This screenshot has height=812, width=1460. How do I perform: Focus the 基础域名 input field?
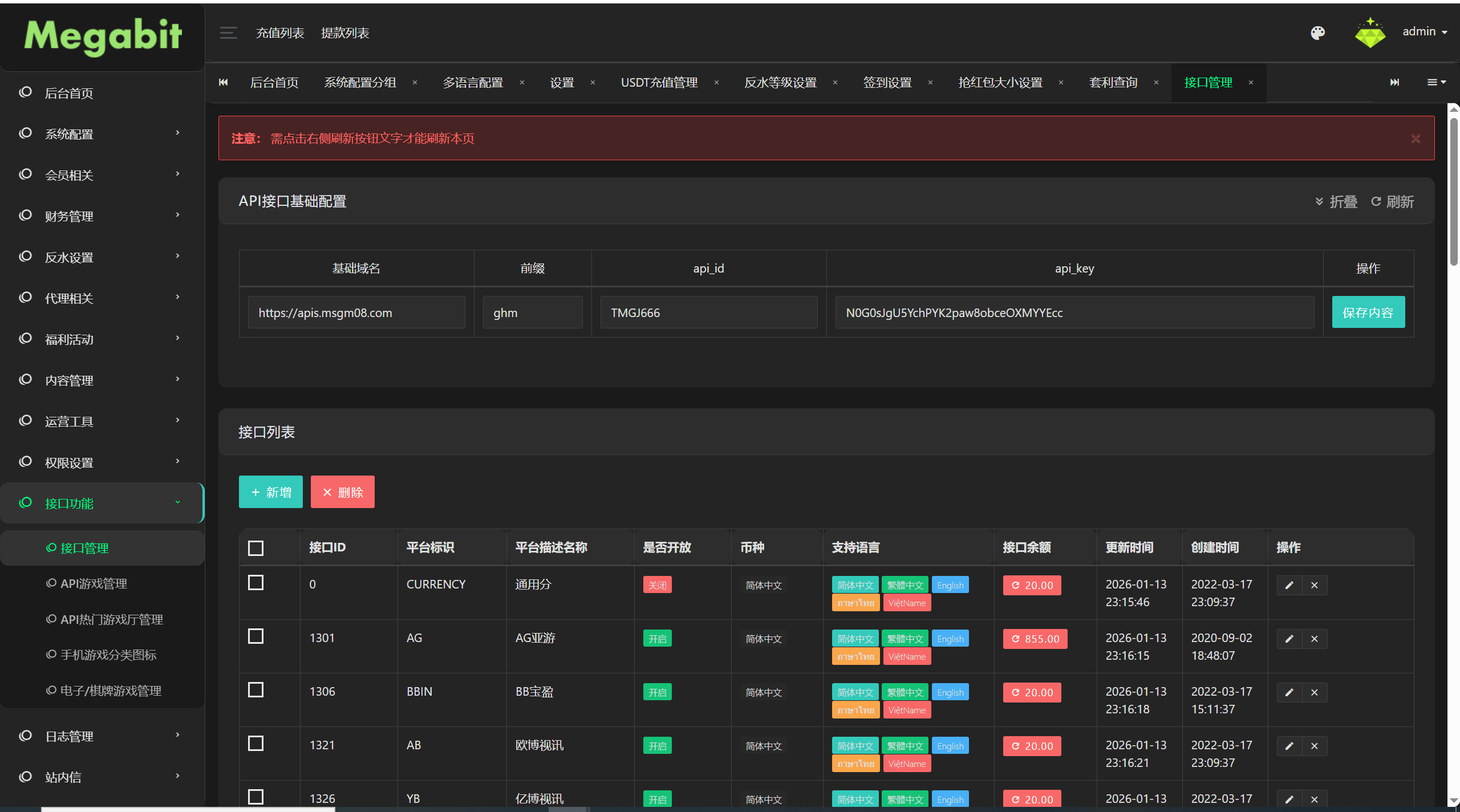tap(356, 312)
